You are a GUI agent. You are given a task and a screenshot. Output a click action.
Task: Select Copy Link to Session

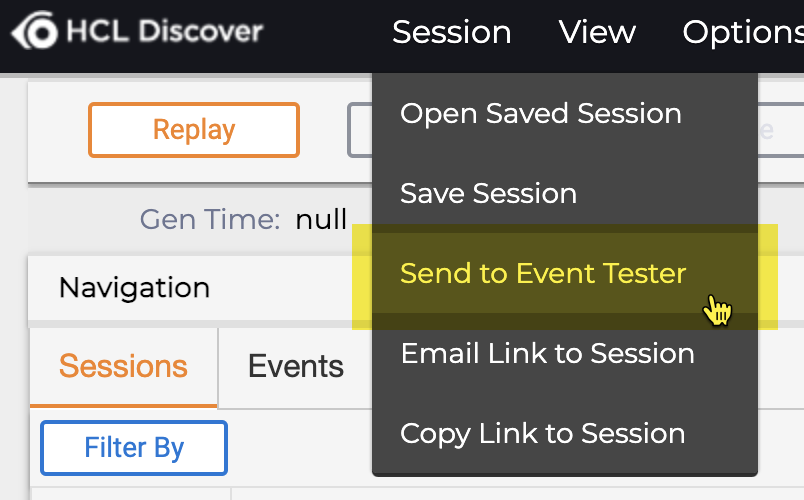point(542,433)
